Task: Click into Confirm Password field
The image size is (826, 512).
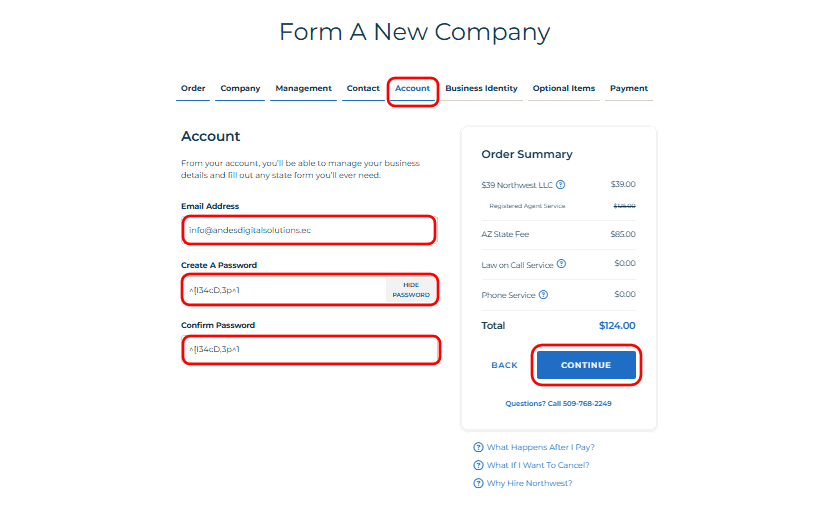Action: pyautogui.click(x=310, y=349)
